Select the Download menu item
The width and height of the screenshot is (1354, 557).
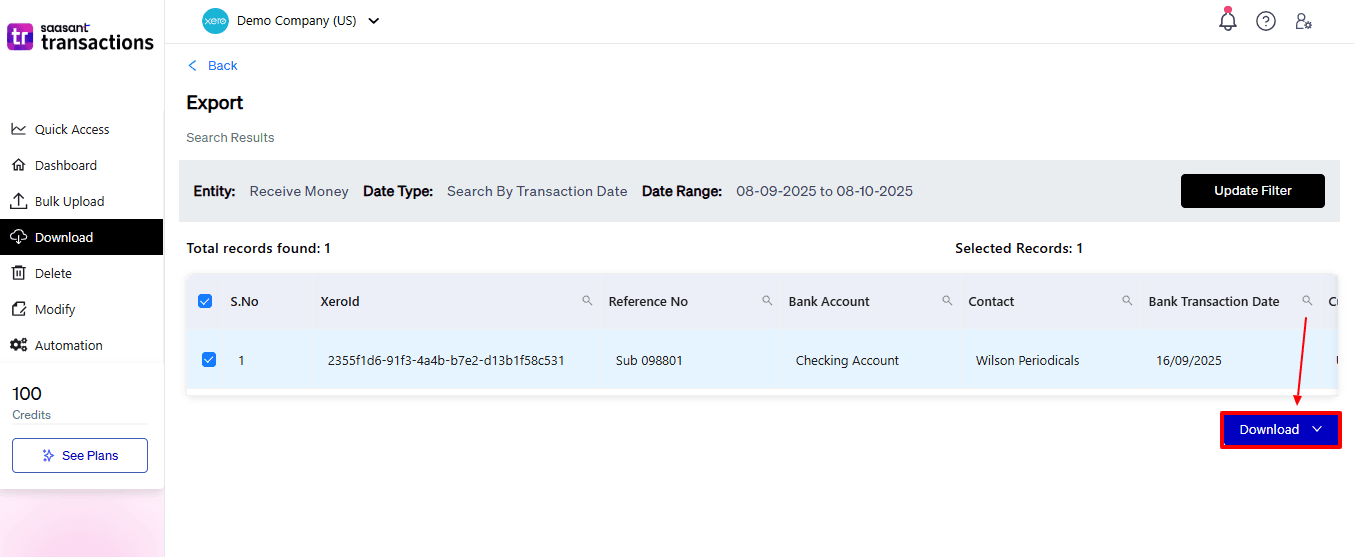(x=81, y=237)
